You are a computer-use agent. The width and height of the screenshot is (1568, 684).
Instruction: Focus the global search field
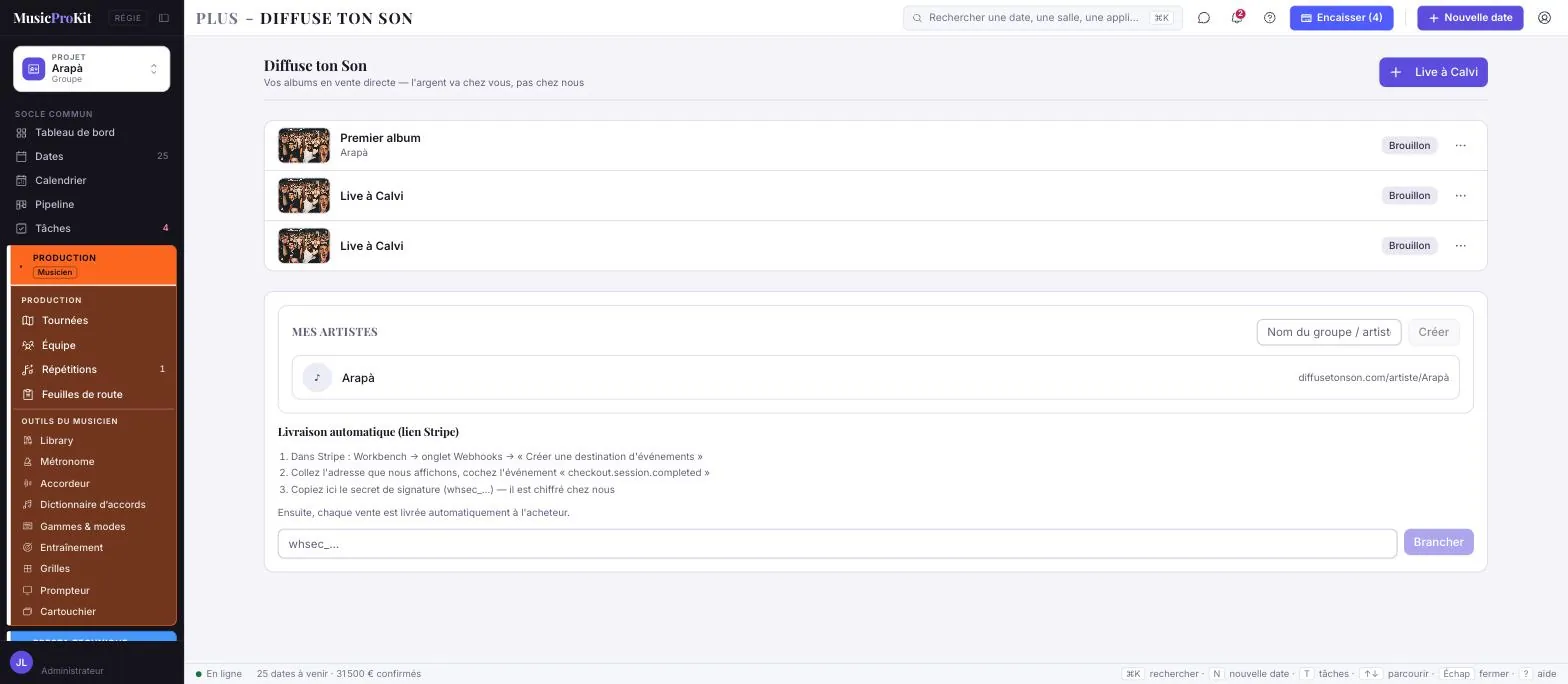1042,18
